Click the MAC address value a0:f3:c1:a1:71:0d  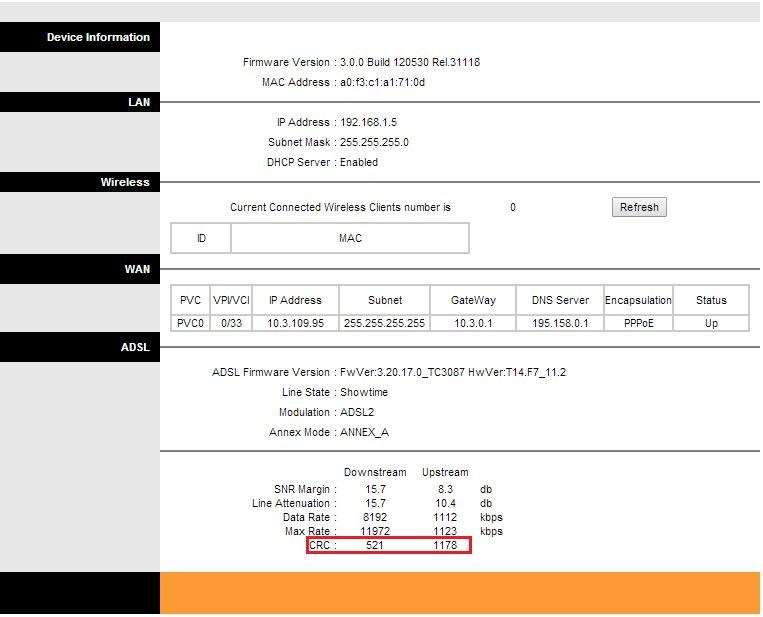382,82
